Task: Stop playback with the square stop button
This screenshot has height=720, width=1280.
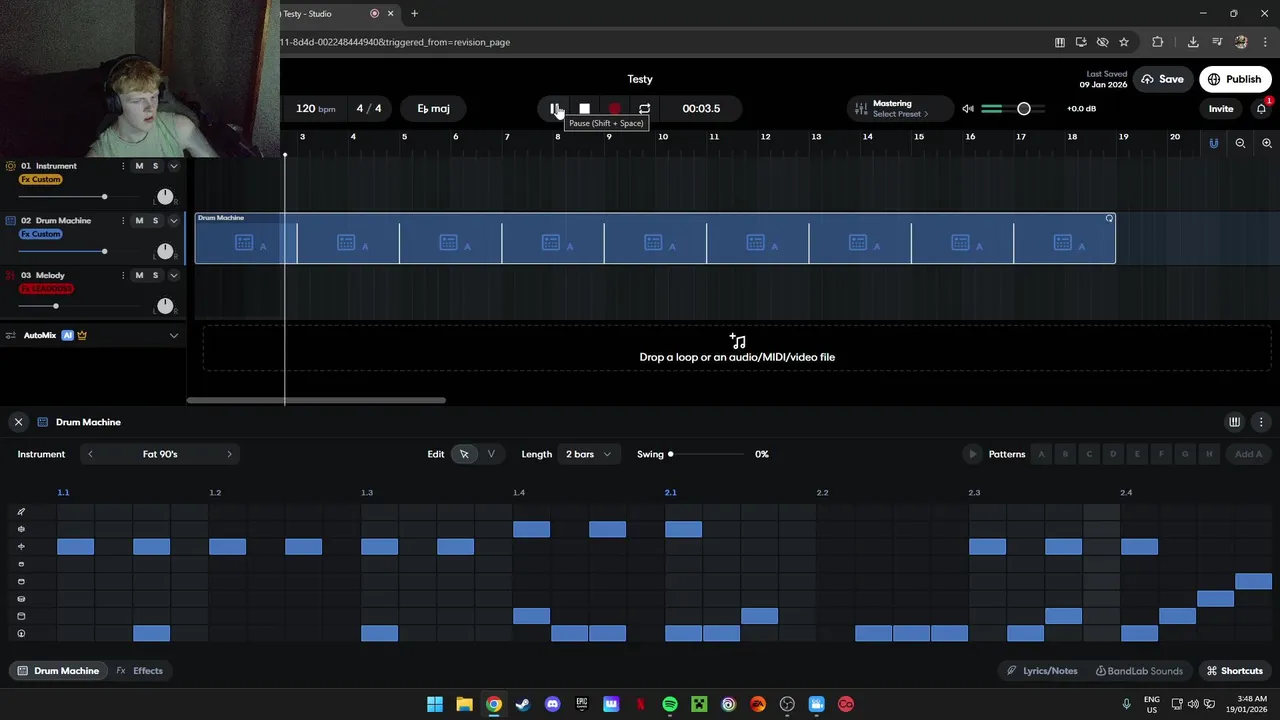Action: coord(585,108)
